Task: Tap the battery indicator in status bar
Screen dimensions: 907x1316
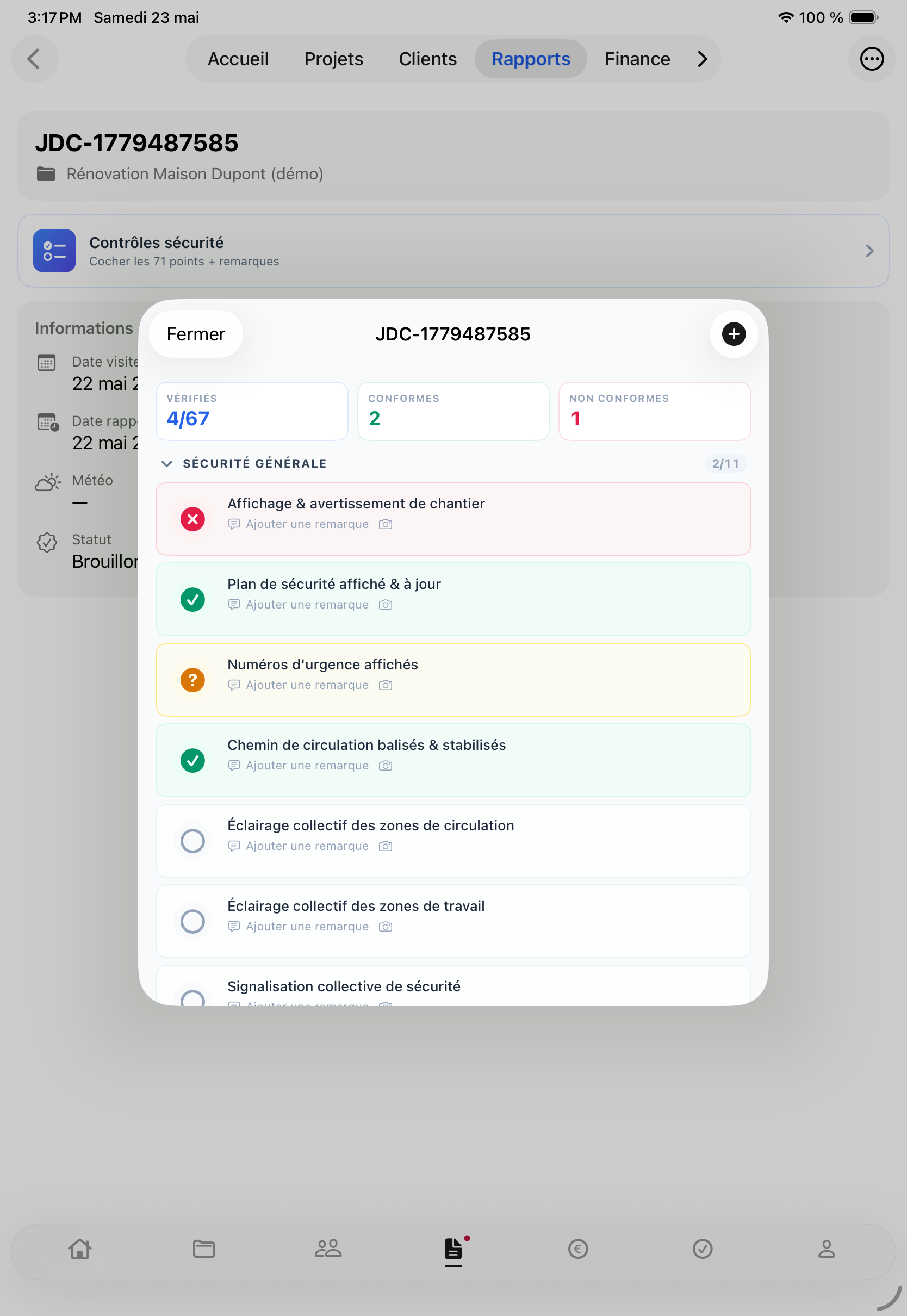Action: 863,17
